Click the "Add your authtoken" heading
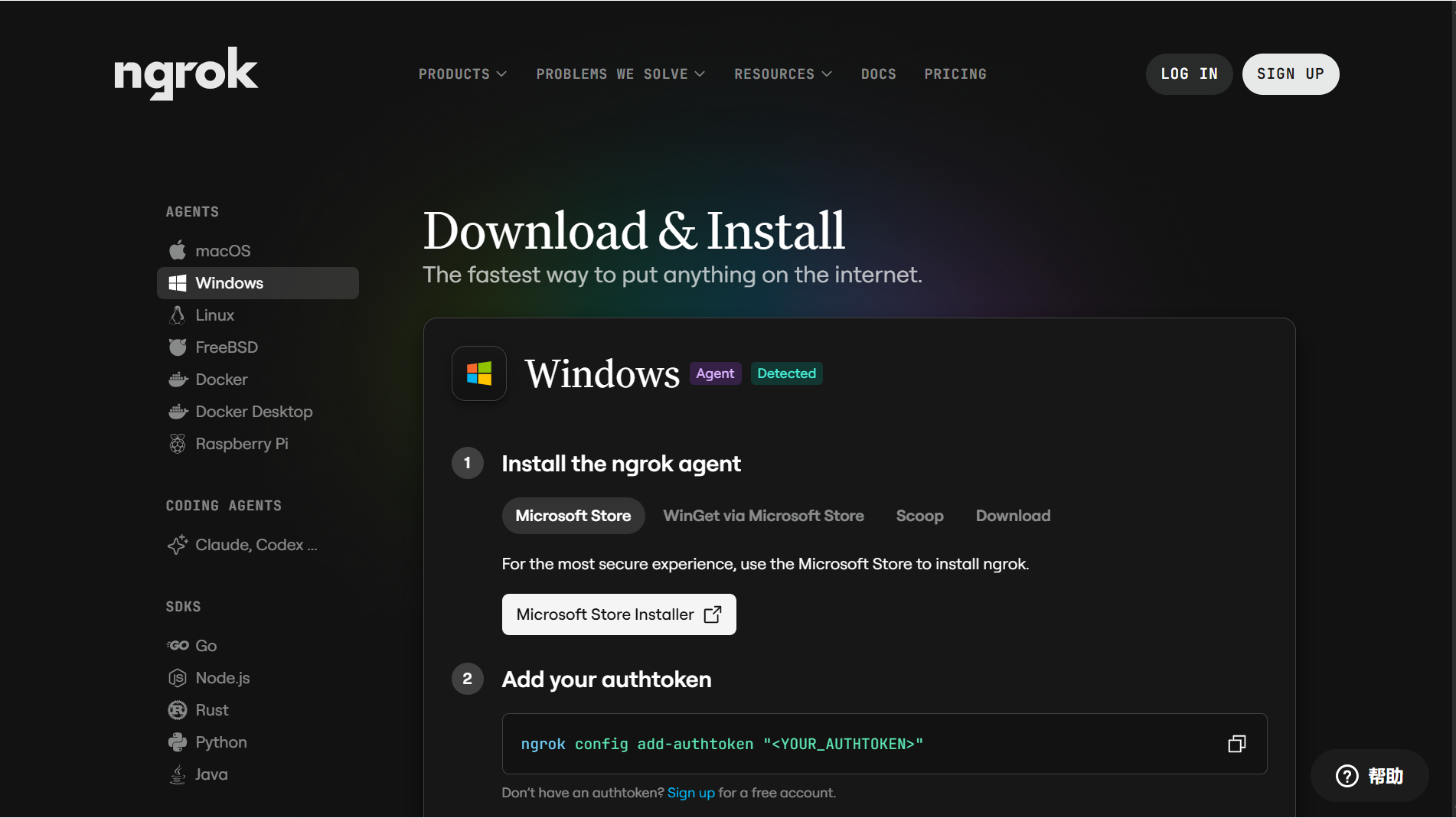The width and height of the screenshot is (1456, 818). coord(606,679)
